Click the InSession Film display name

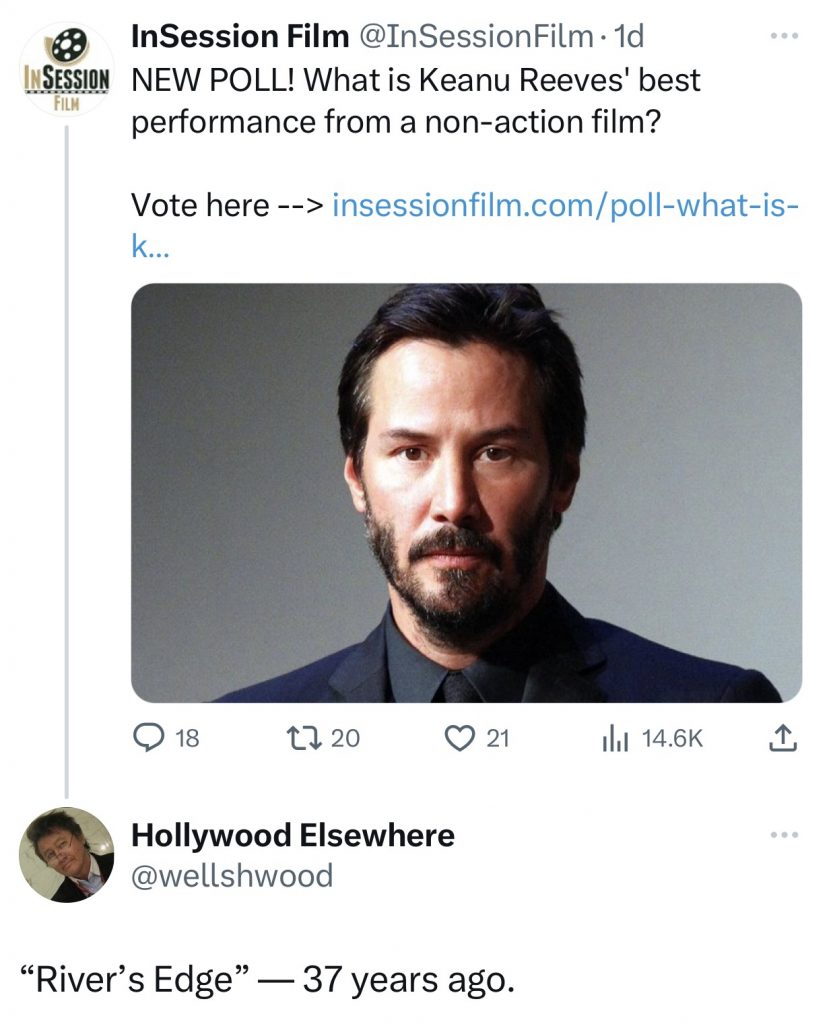[x=234, y=36]
